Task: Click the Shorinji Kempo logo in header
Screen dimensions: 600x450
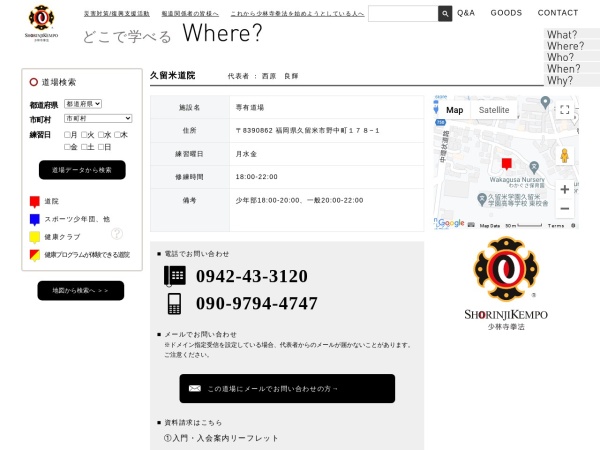Action: point(41,23)
